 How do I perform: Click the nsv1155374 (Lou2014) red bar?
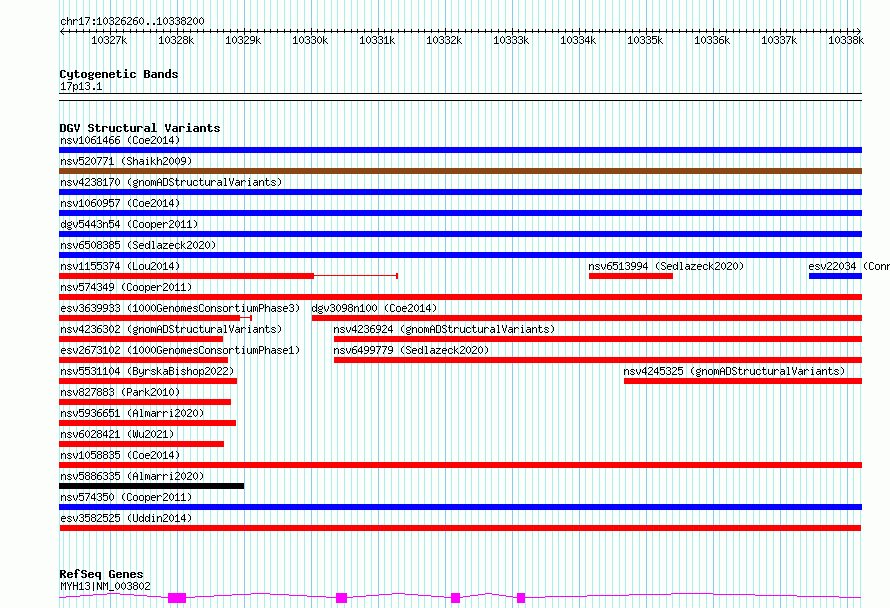pyautogui.click(x=186, y=276)
